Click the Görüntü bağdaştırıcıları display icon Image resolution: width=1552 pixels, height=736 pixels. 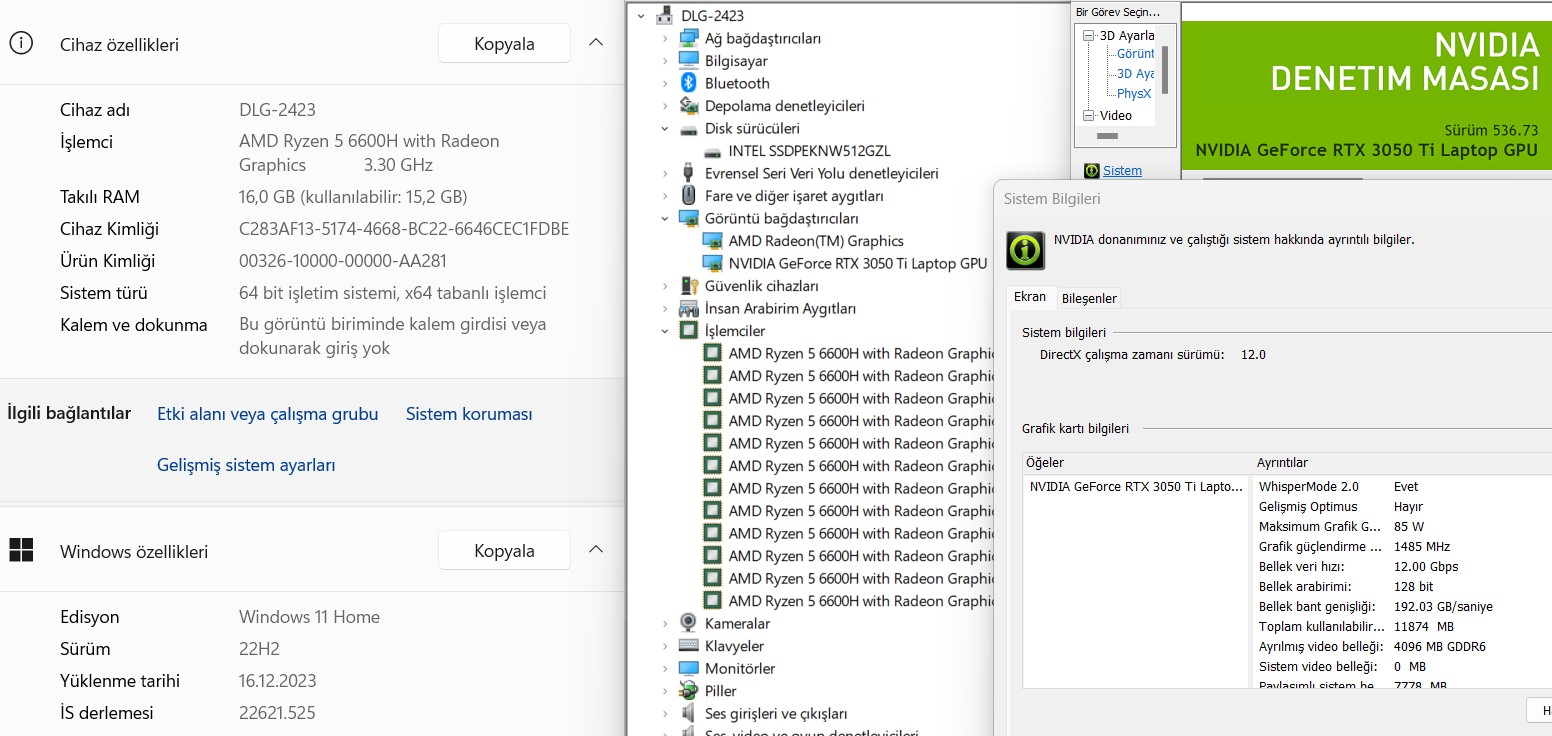pyautogui.click(x=688, y=218)
